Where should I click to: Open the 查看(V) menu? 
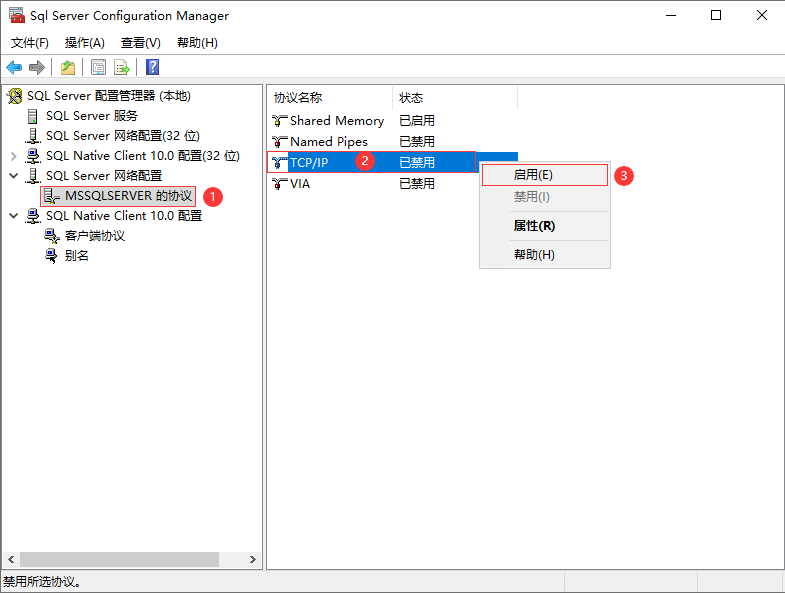pos(141,43)
